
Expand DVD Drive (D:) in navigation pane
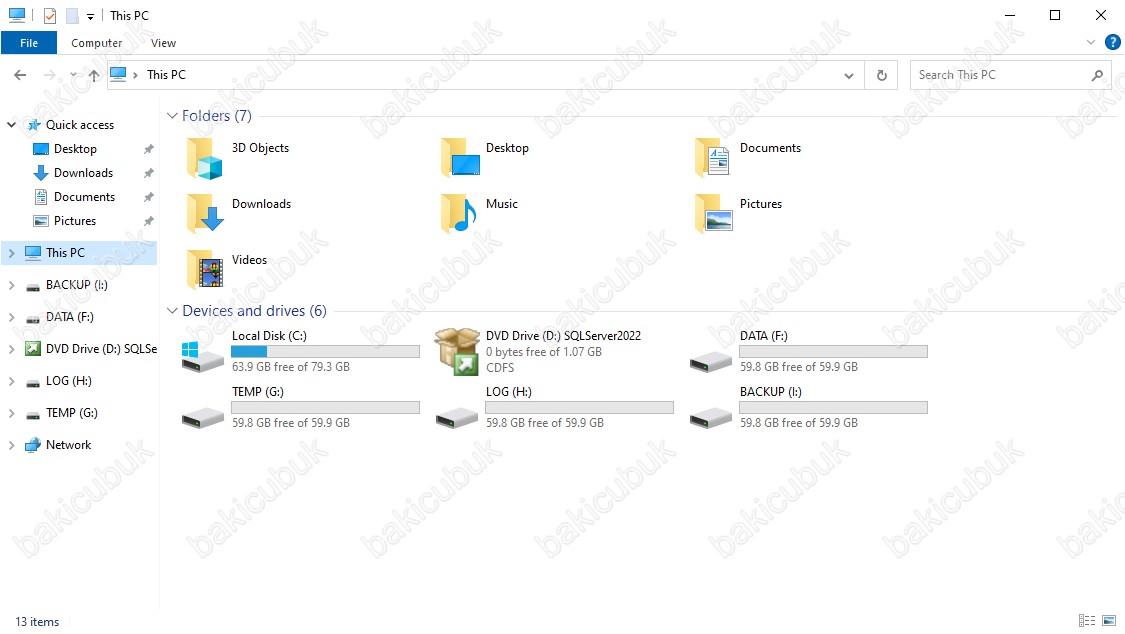click(11, 349)
